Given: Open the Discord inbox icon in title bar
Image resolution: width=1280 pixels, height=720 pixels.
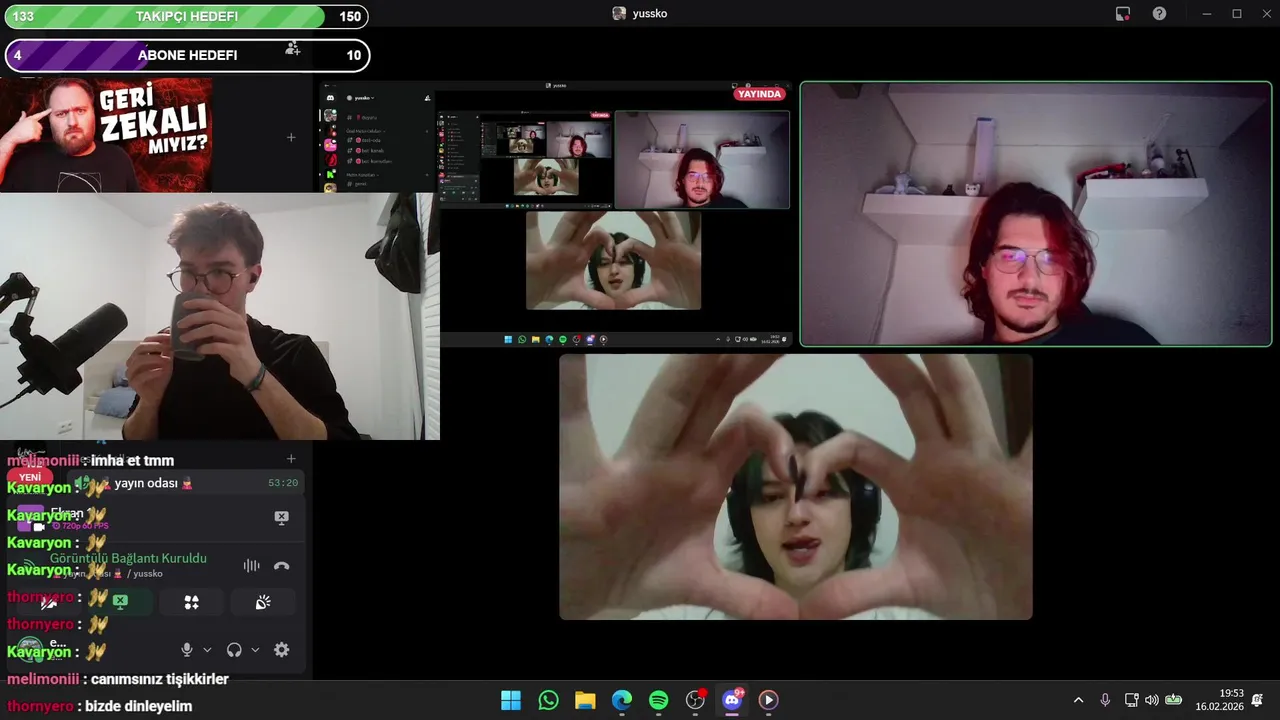Looking at the screenshot, I should [1123, 14].
